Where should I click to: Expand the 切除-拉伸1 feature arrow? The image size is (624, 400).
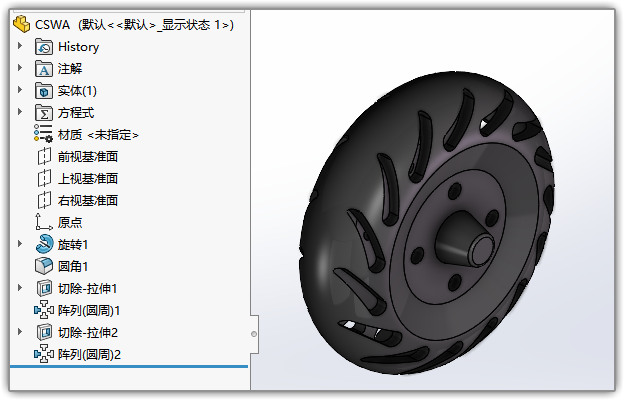point(20,287)
